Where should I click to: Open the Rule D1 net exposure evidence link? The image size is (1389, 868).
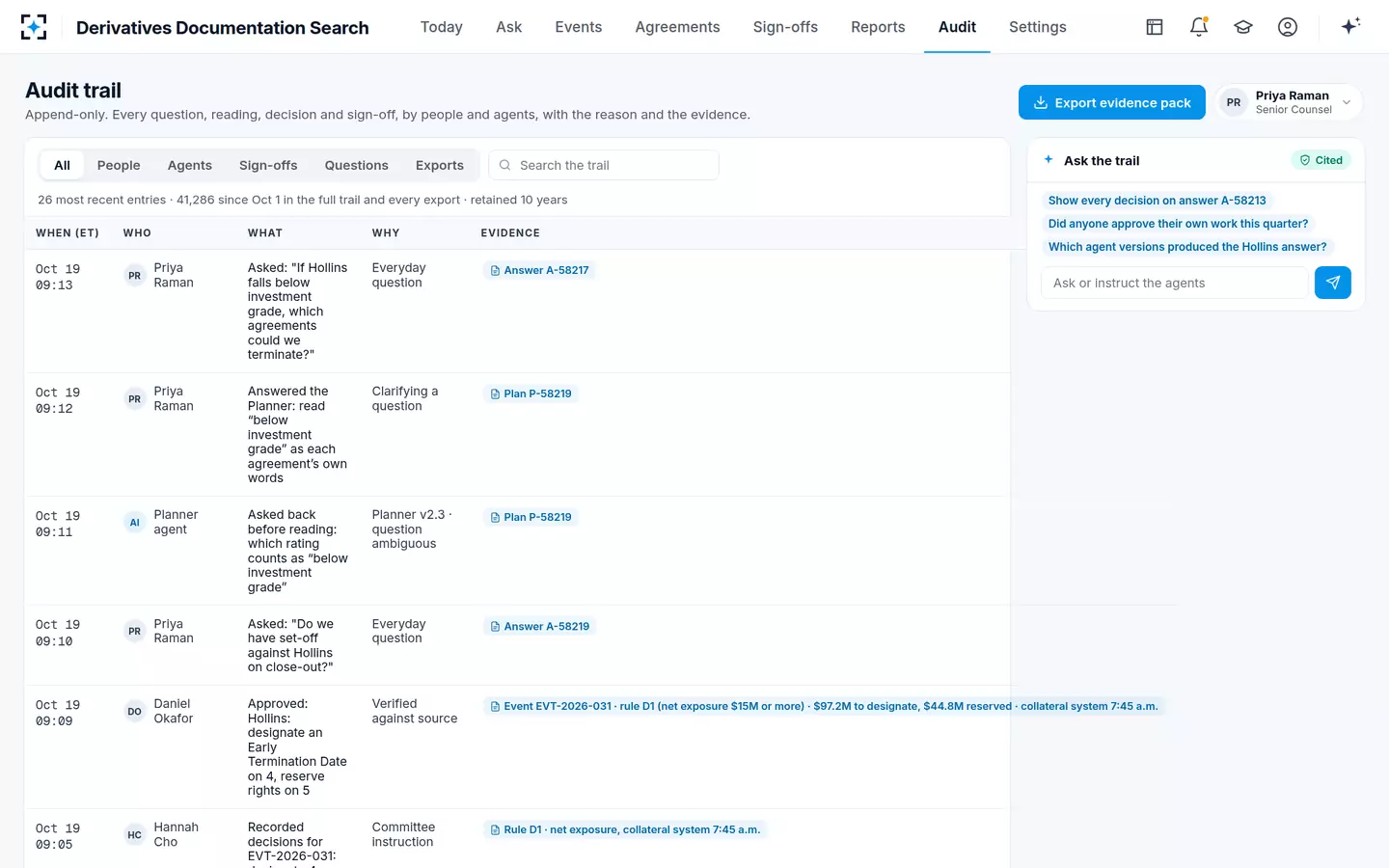(625, 829)
